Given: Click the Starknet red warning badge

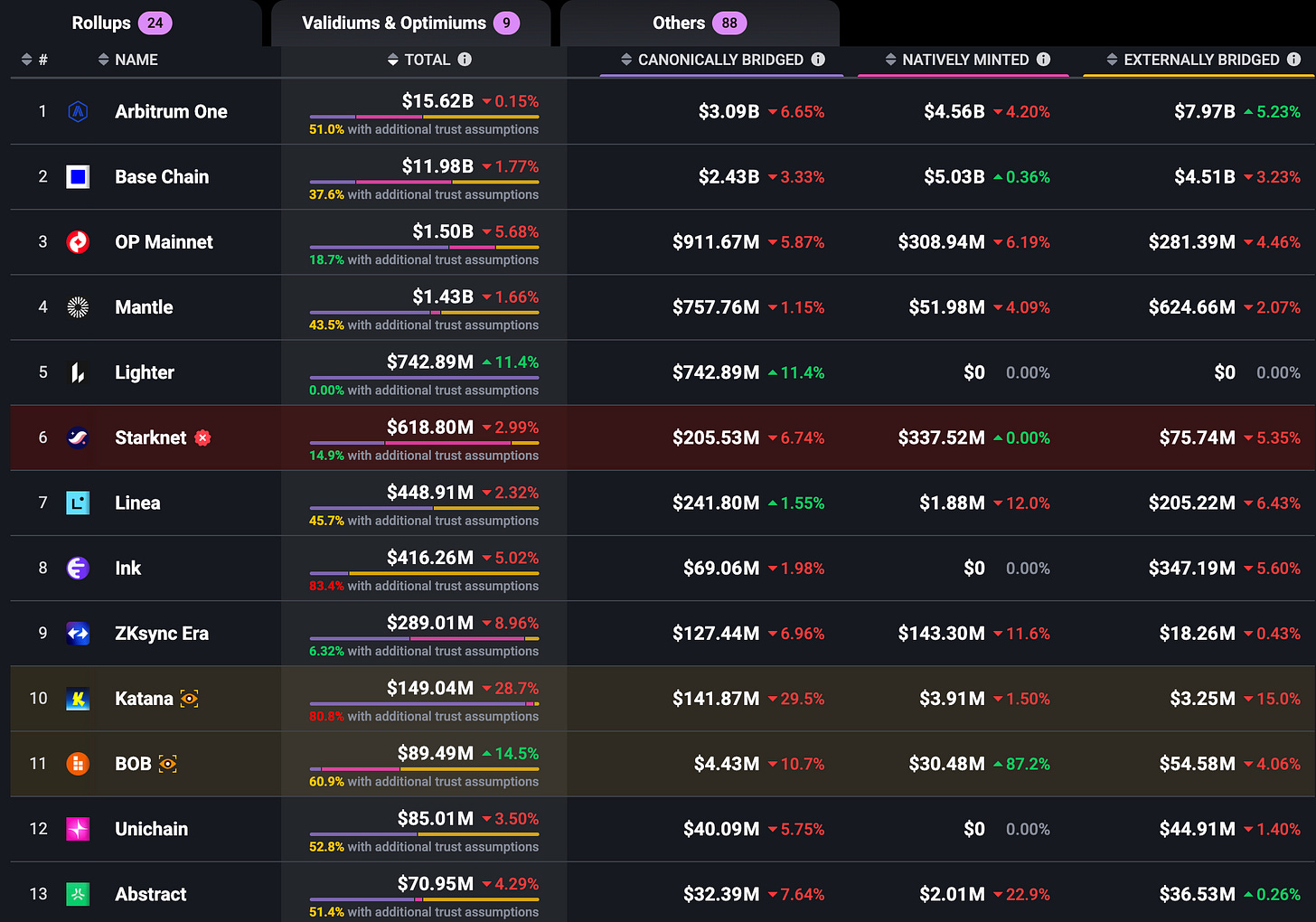Looking at the screenshot, I should 202,438.
